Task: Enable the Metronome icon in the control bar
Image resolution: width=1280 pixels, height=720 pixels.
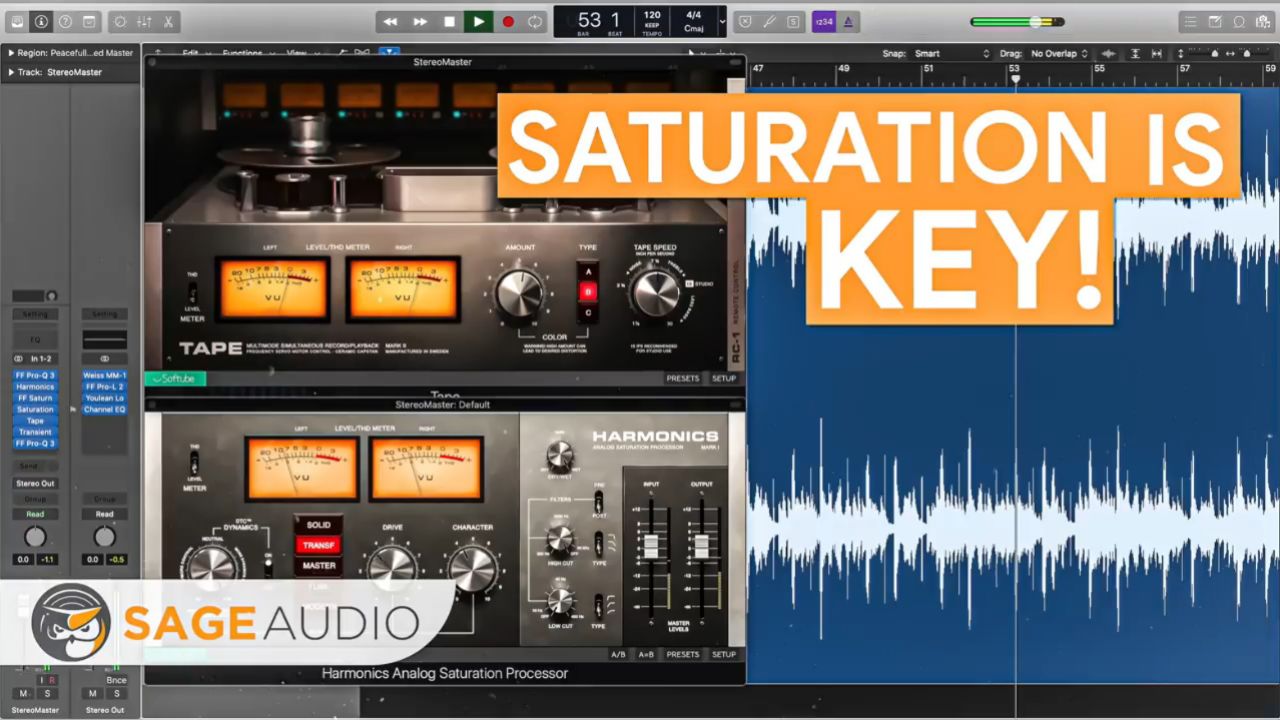Action: point(846,21)
